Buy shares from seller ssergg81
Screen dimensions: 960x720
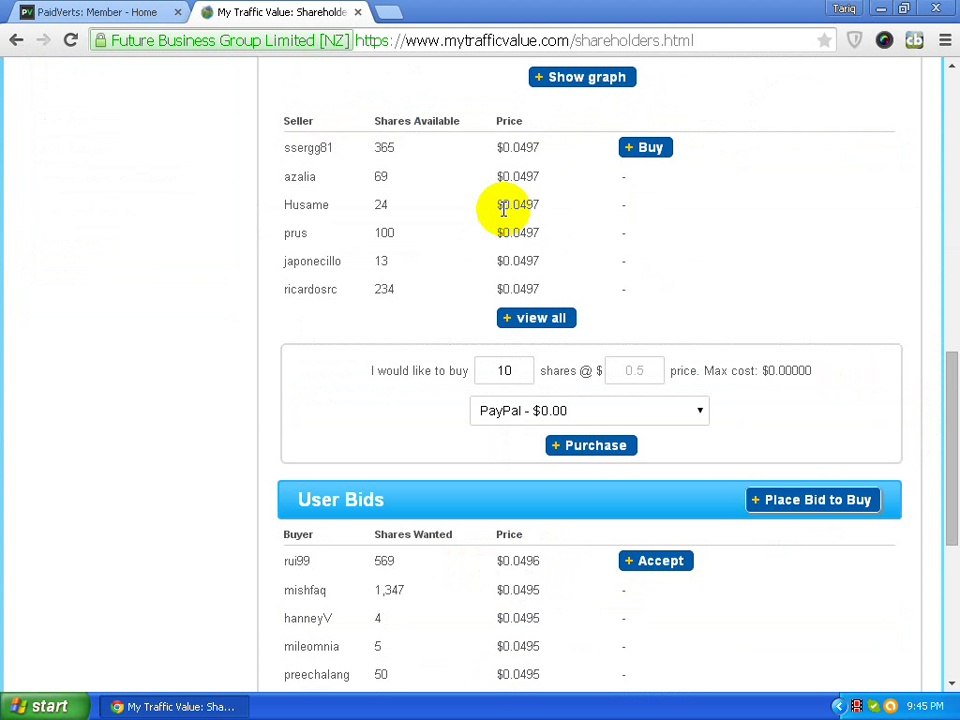pyautogui.click(x=645, y=148)
